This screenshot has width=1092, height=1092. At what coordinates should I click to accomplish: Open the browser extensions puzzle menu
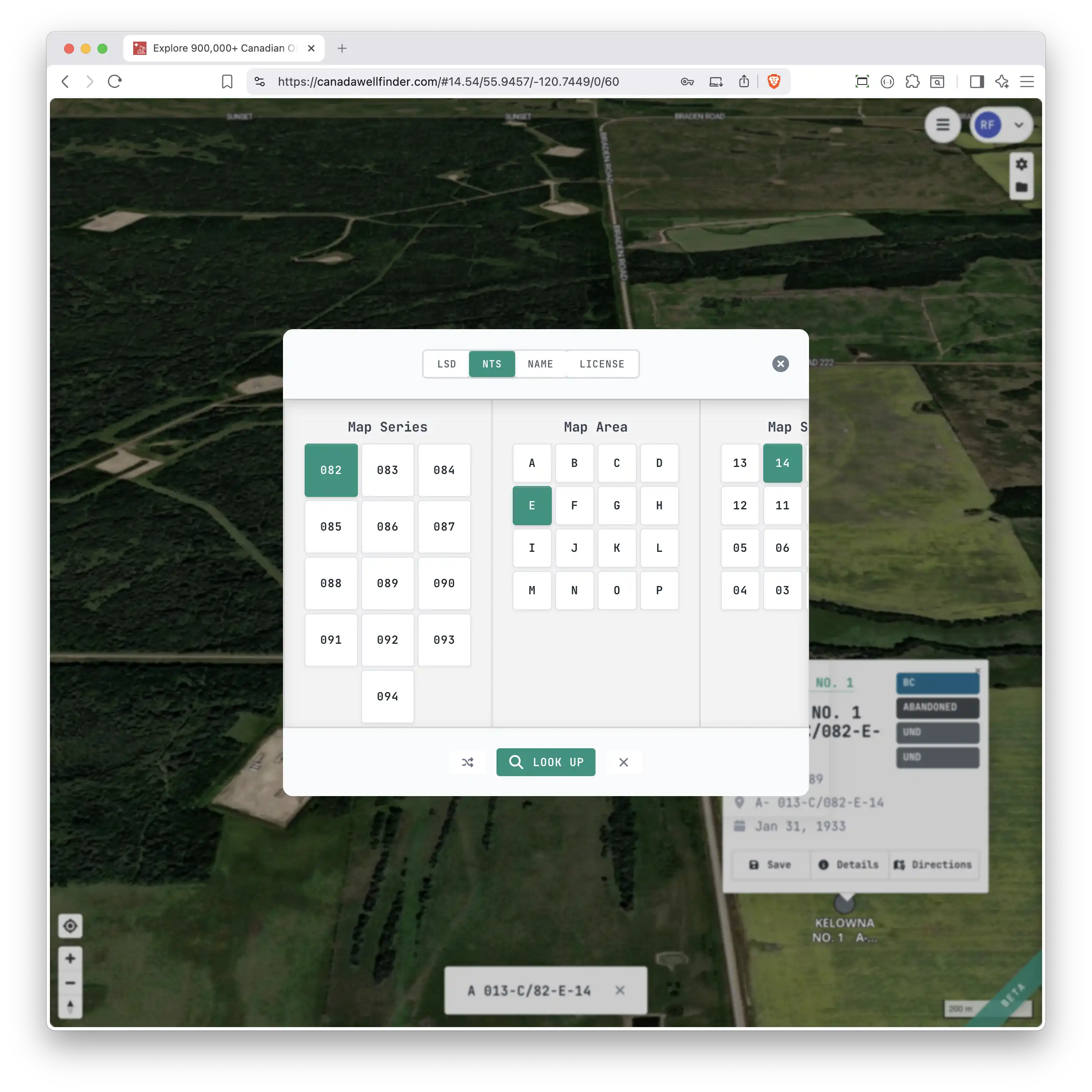912,82
